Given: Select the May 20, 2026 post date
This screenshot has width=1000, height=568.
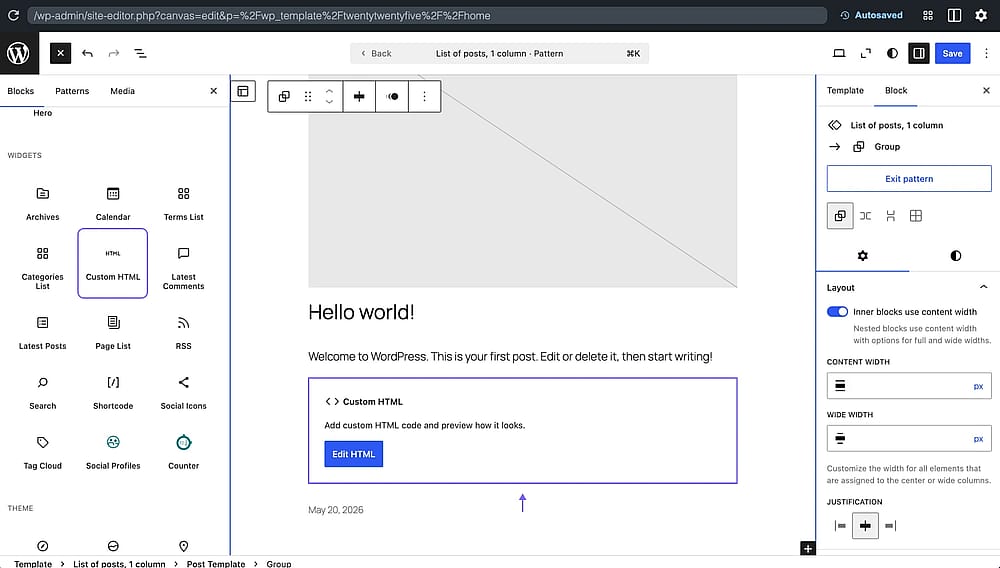Looking at the screenshot, I should click(335, 510).
